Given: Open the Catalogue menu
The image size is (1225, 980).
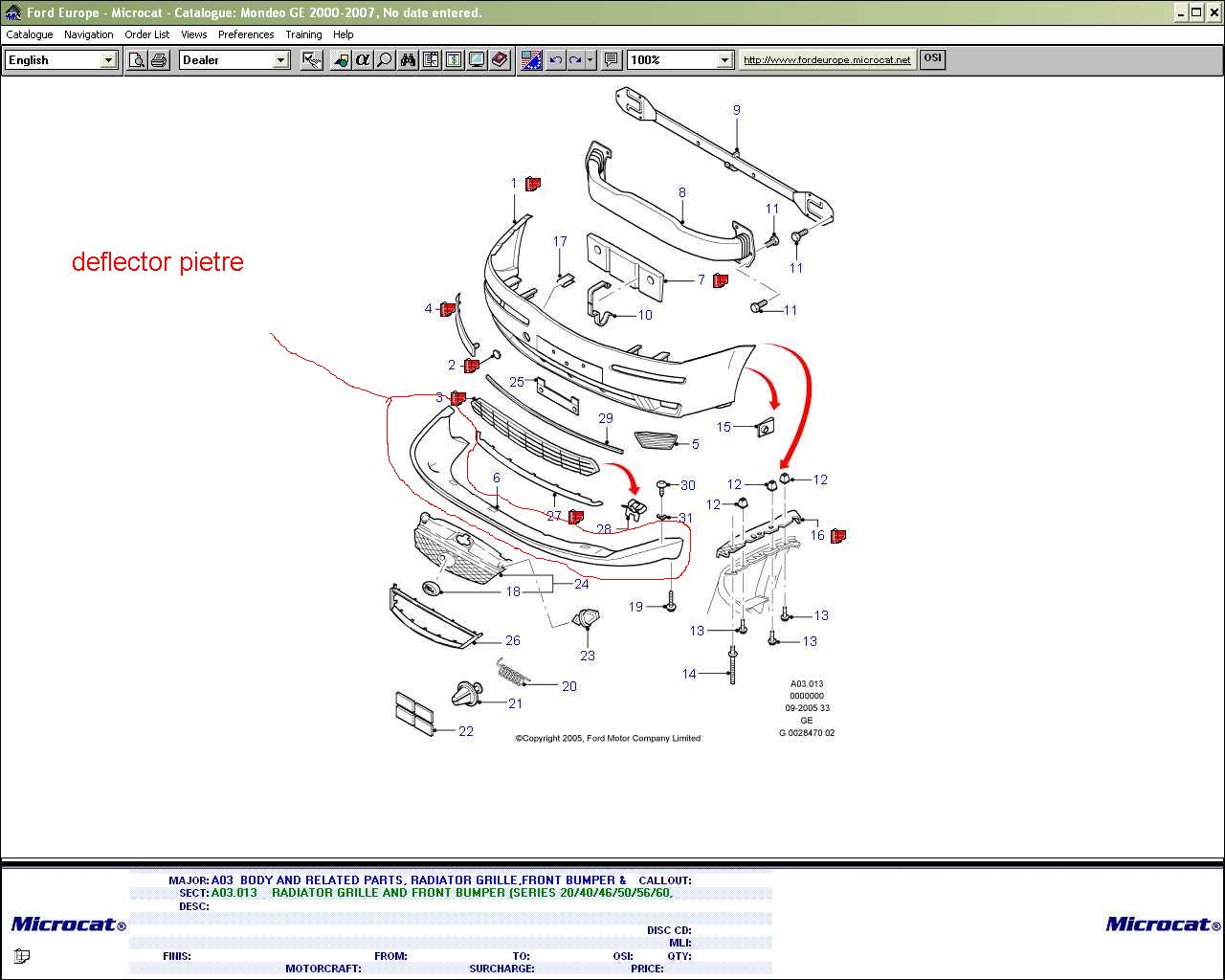Looking at the screenshot, I should pyautogui.click(x=30, y=34).
